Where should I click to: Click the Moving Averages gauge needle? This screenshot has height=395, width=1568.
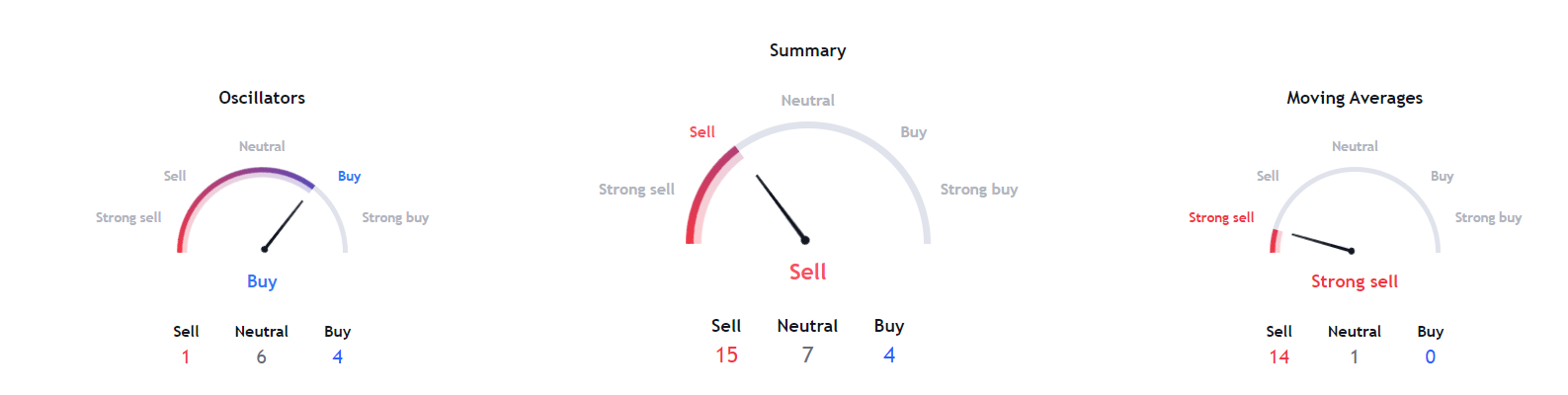click(1323, 243)
